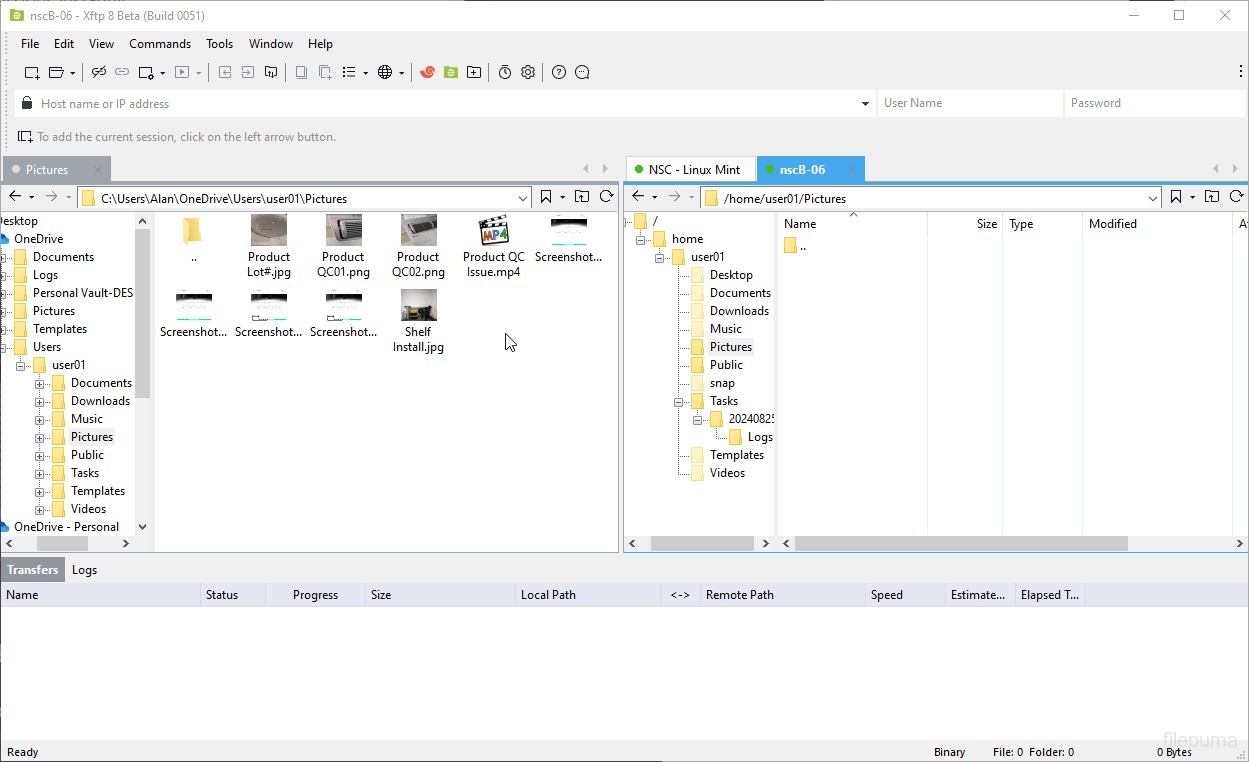Switch to the Logs tab
1249x762 pixels.
click(x=84, y=570)
